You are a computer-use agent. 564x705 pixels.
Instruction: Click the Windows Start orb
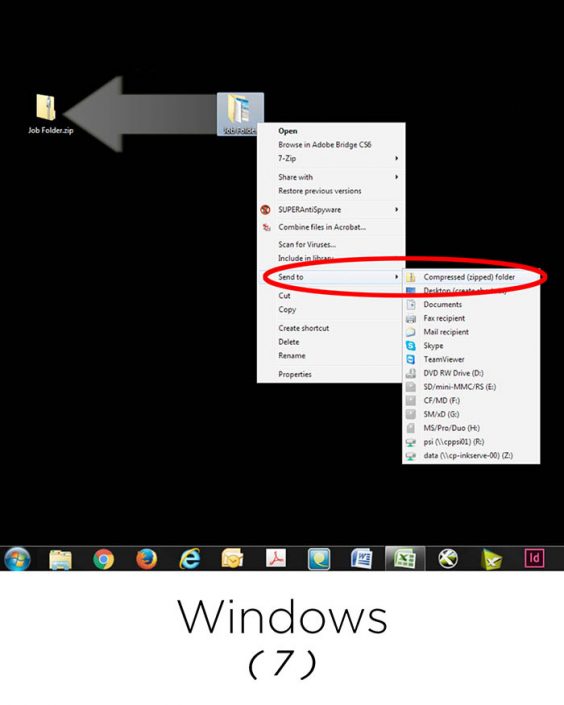[17, 559]
